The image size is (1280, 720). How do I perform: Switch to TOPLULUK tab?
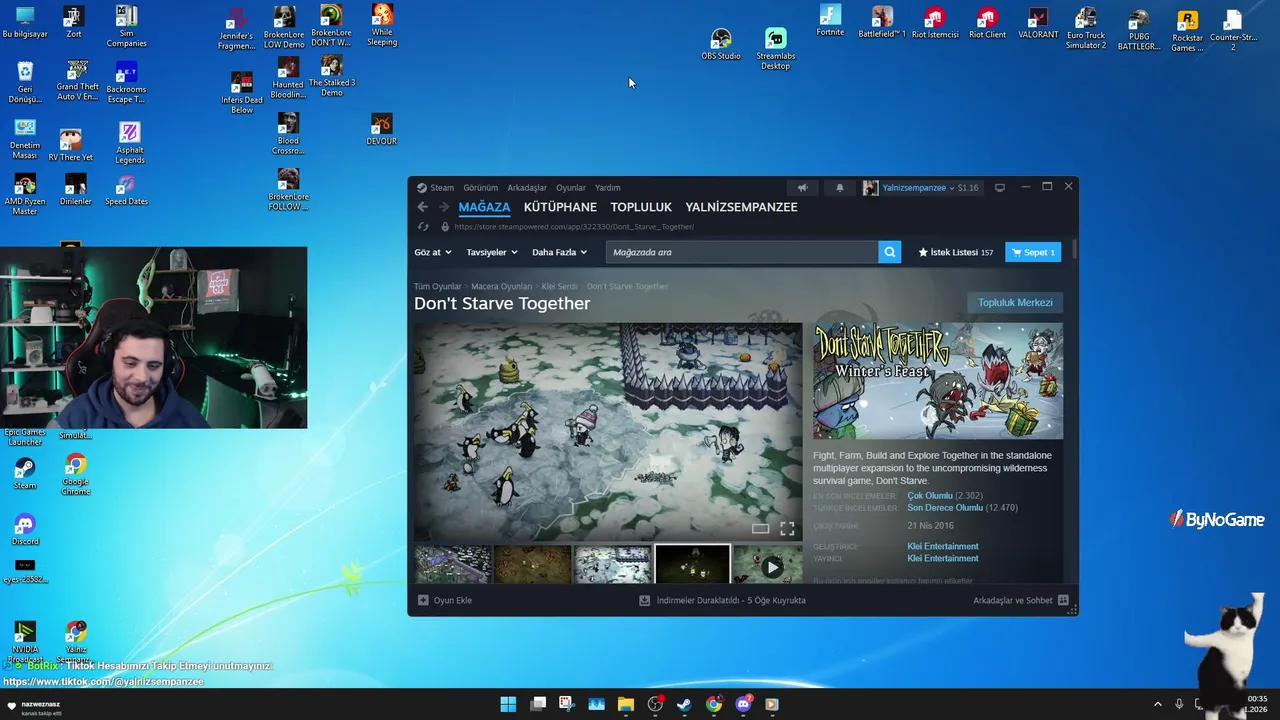coord(641,207)
